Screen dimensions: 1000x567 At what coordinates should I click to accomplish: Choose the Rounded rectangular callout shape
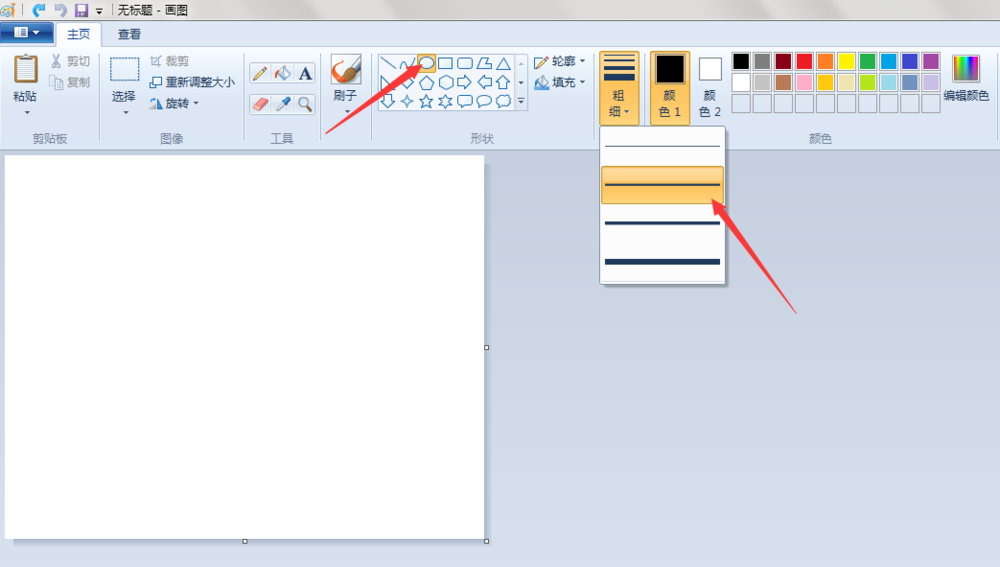[465, 101]
